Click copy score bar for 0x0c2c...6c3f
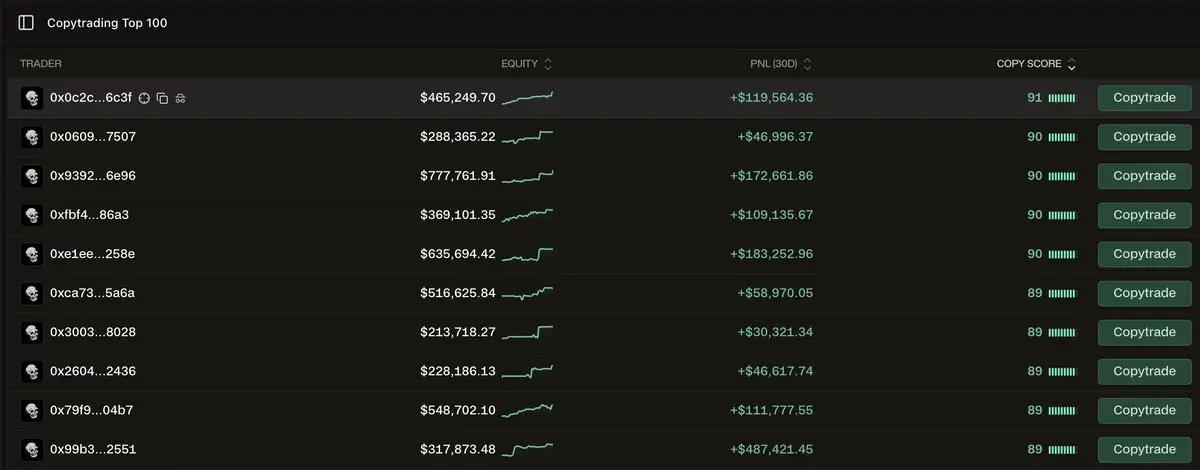1200x470 pixels. coord(1062,98)
